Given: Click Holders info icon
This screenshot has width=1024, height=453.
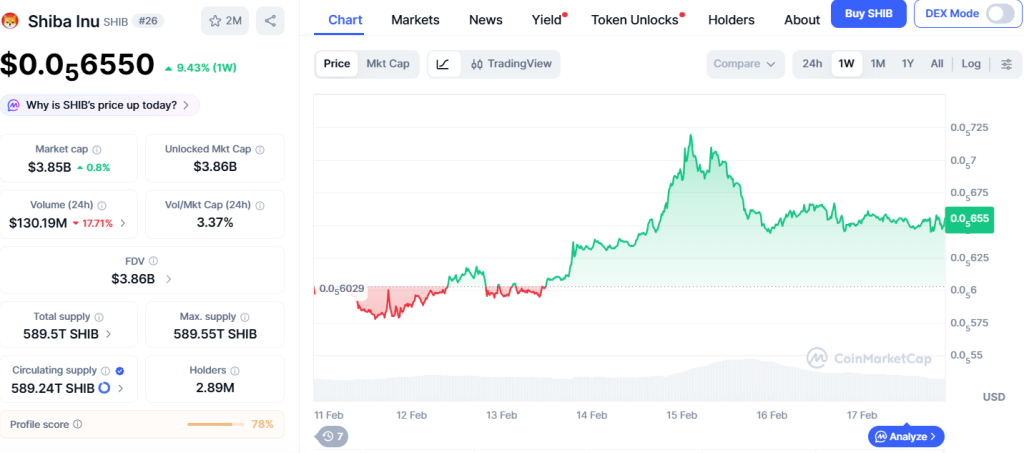Looking at the screenshot, I should pyautogui.click(x=235, y=371).
